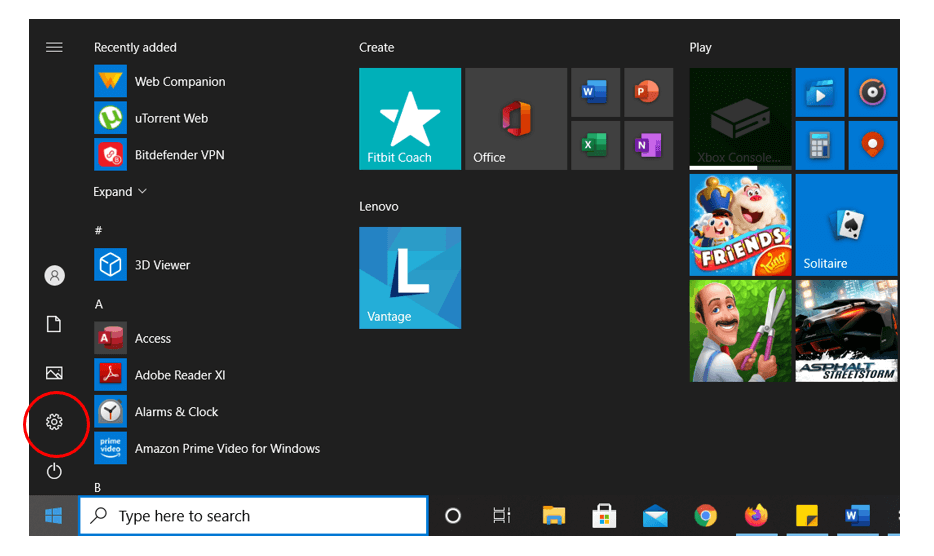Launch Amazon Prime Video for Windows
The height and width of the screenshot is (556, 934).
[207, 448]
